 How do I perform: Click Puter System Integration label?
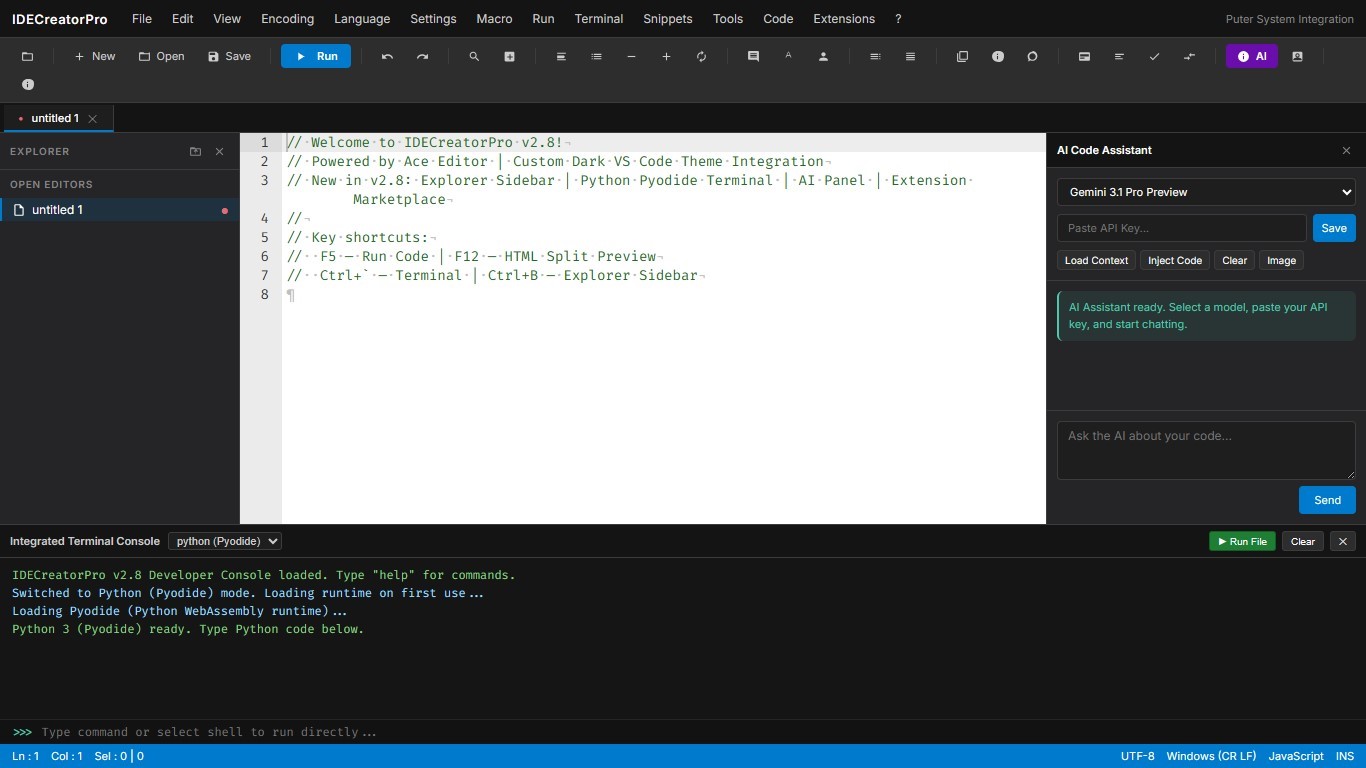tap(1290, 19)
